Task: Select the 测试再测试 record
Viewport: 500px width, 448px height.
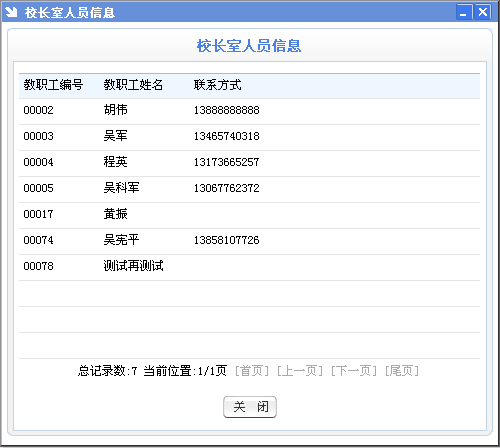Action: [249, 267]
